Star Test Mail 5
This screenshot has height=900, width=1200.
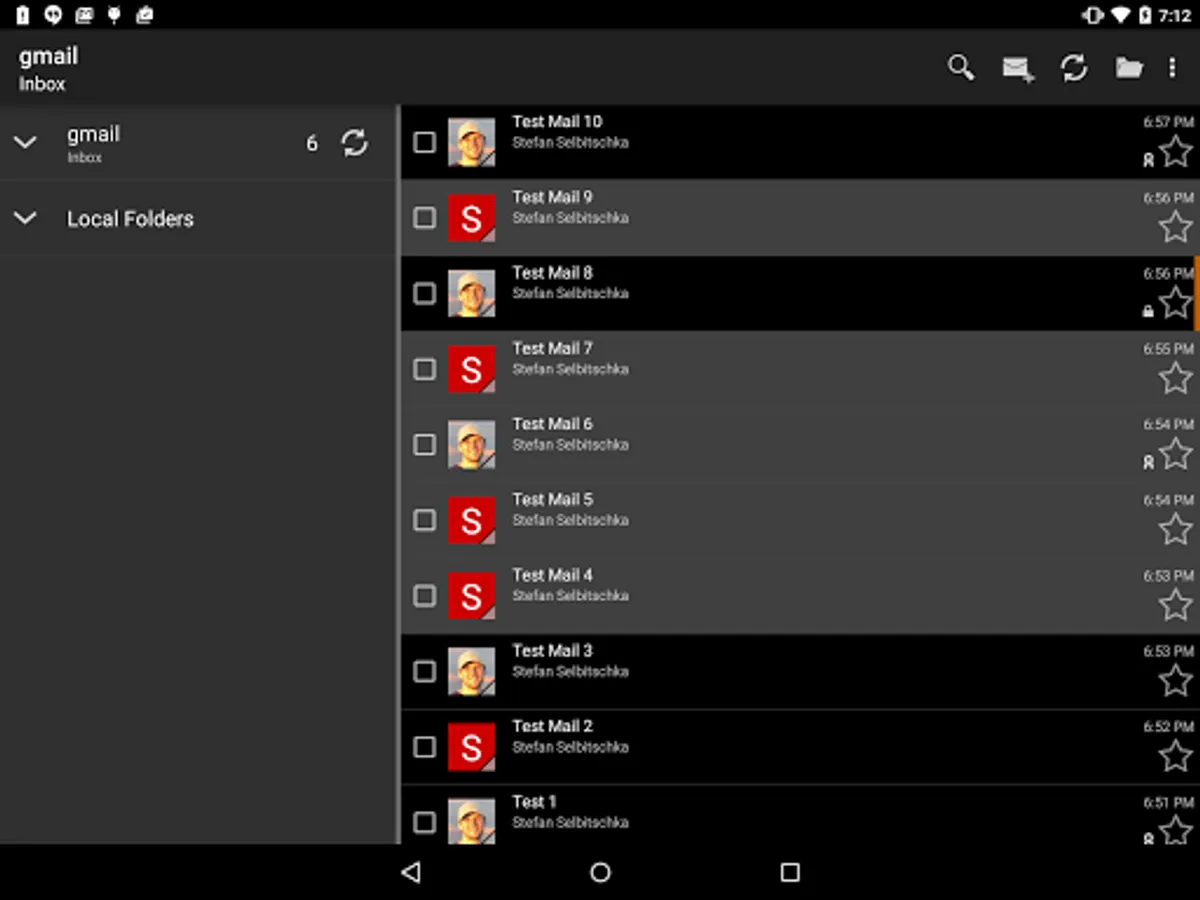(x=1176, y=530)
